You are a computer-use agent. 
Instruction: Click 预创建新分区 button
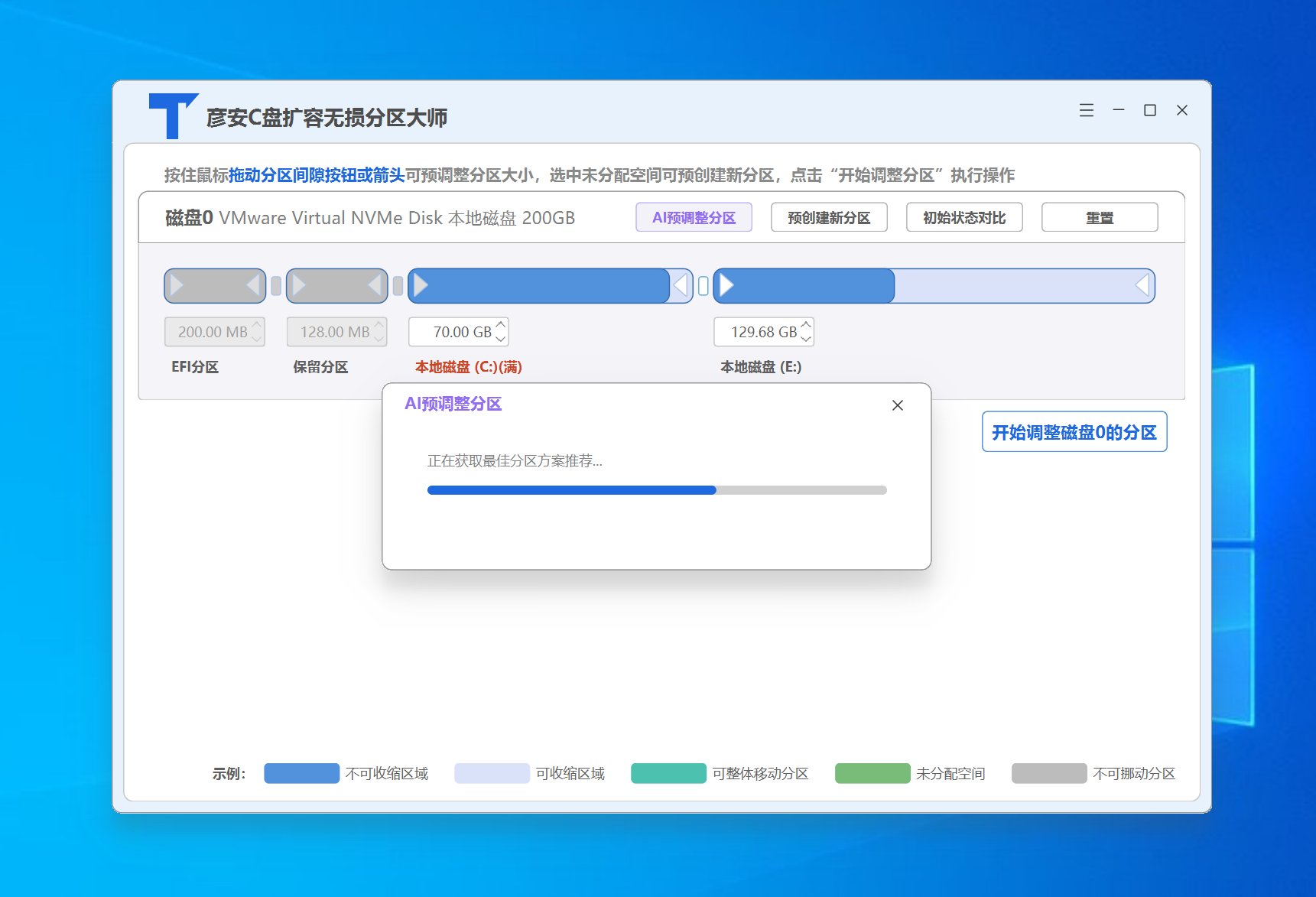coord(829,218)
